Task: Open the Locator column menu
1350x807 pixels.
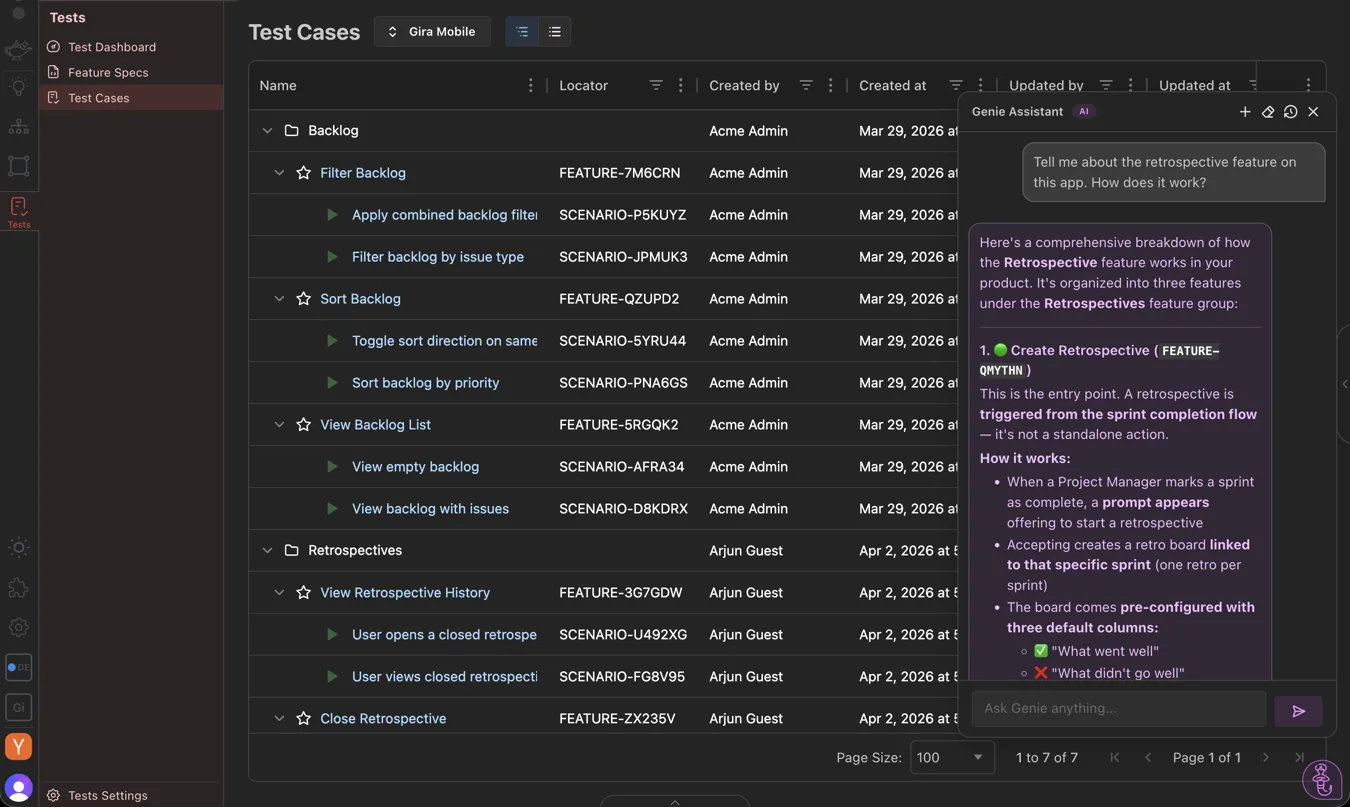Action: click(x=681, y=86)
